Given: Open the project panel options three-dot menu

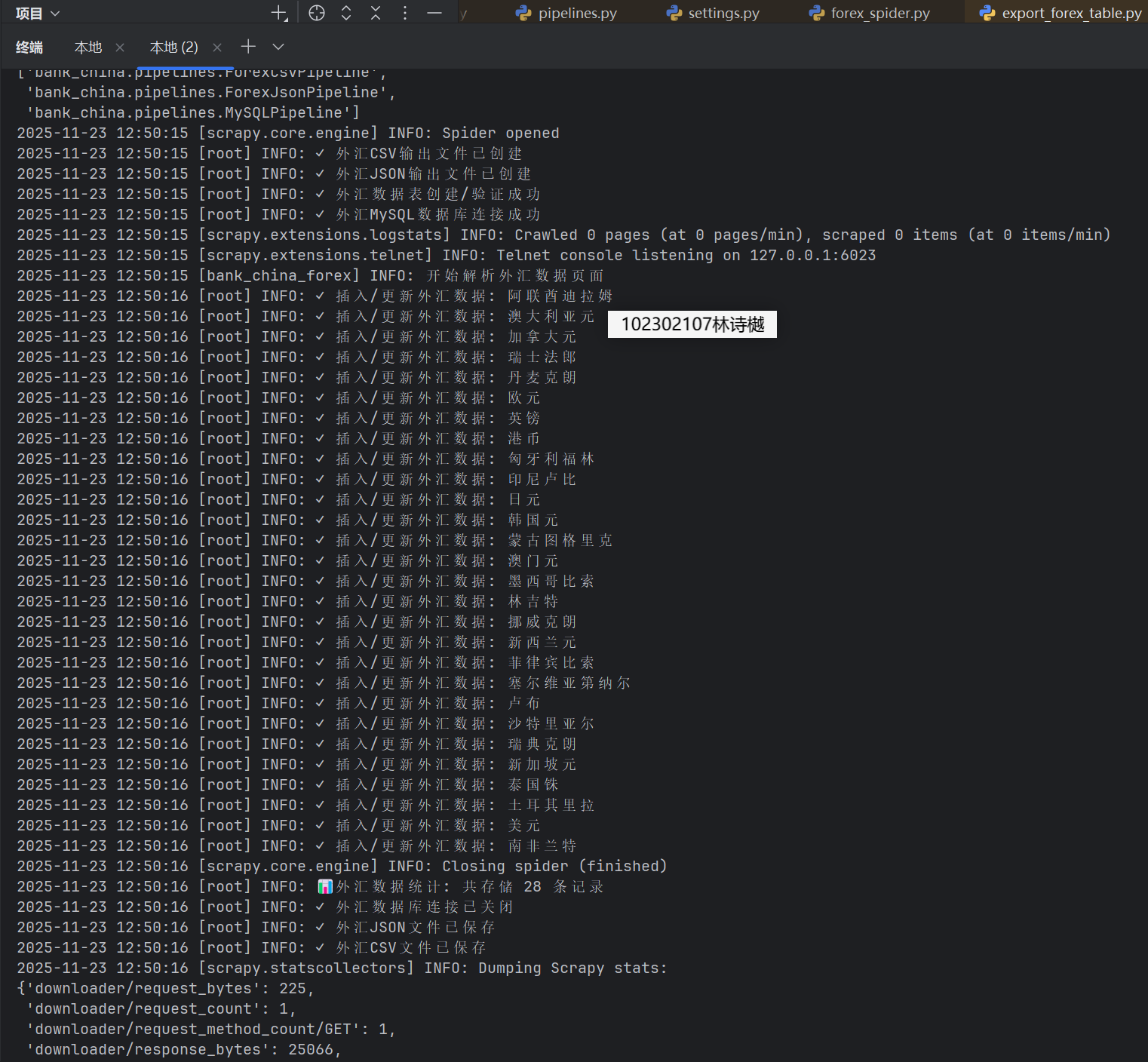Looking at the screenshot, I should 405,13.
